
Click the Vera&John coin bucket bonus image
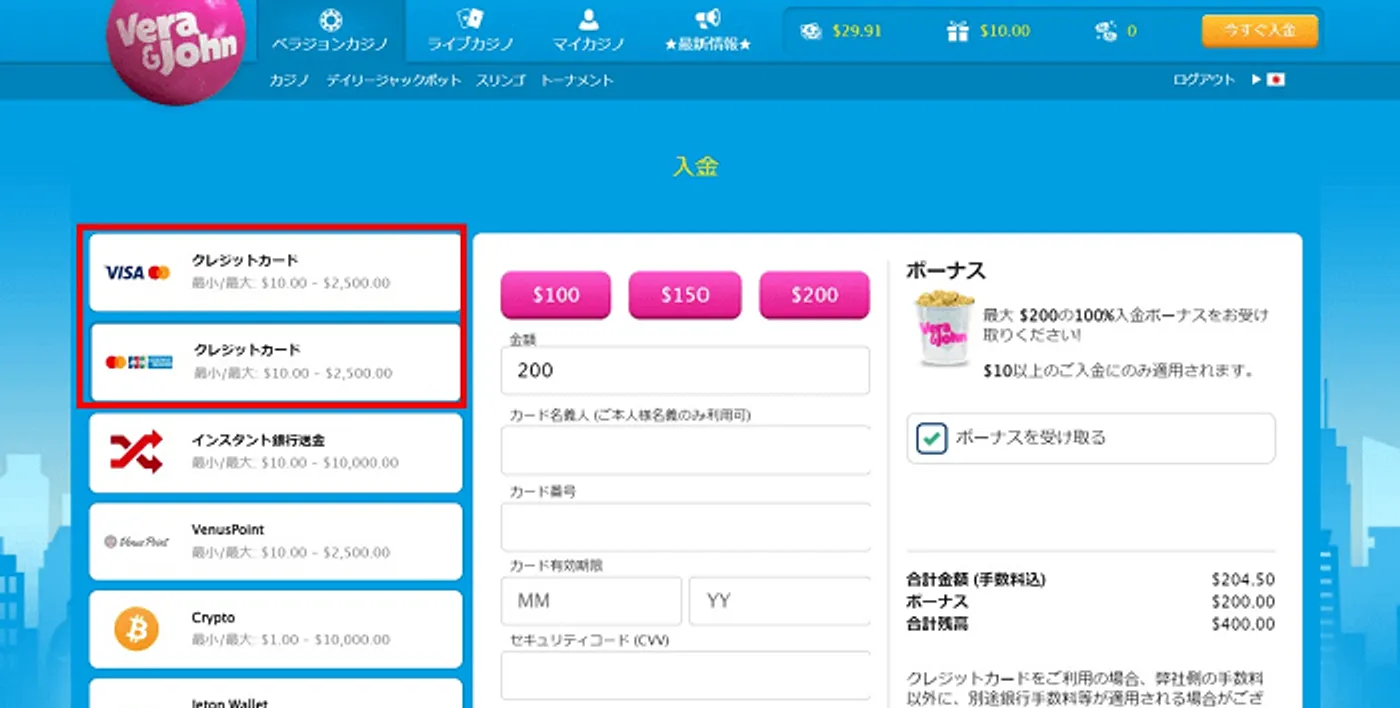click(x=944, y=328)
